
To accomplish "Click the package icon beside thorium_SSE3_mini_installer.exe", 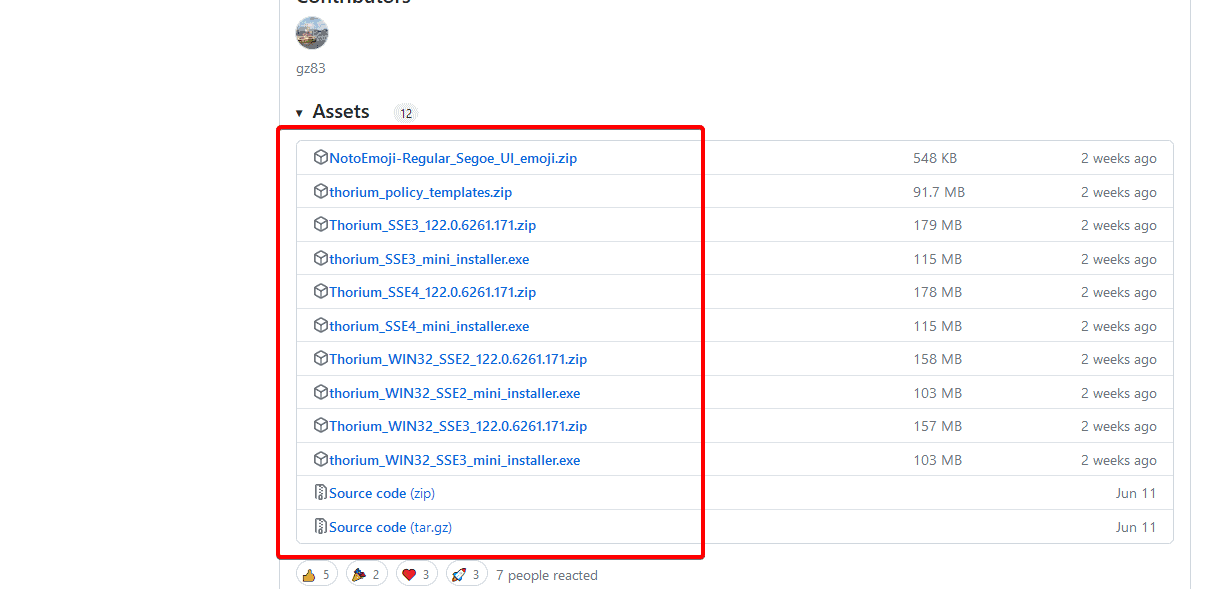I will tap(321, 258).
